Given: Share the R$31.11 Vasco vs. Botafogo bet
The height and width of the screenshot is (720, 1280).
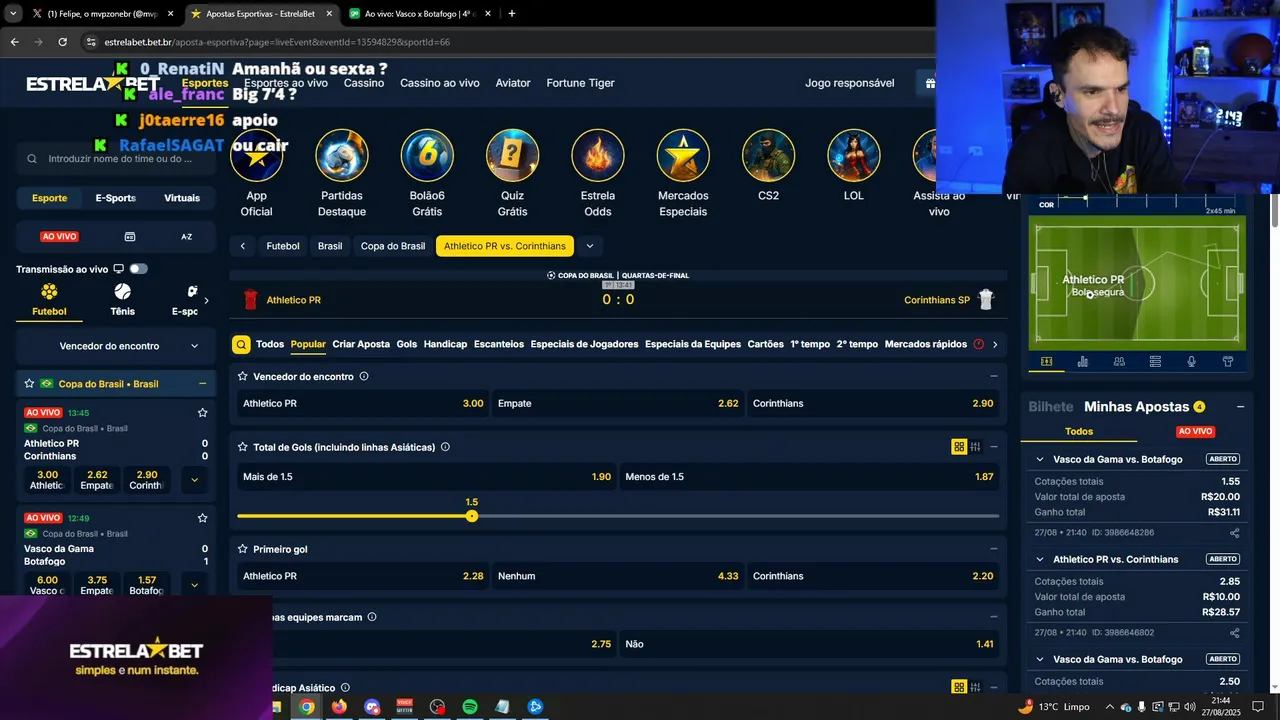Looking at the screenshot, I should coord(1235,533).
